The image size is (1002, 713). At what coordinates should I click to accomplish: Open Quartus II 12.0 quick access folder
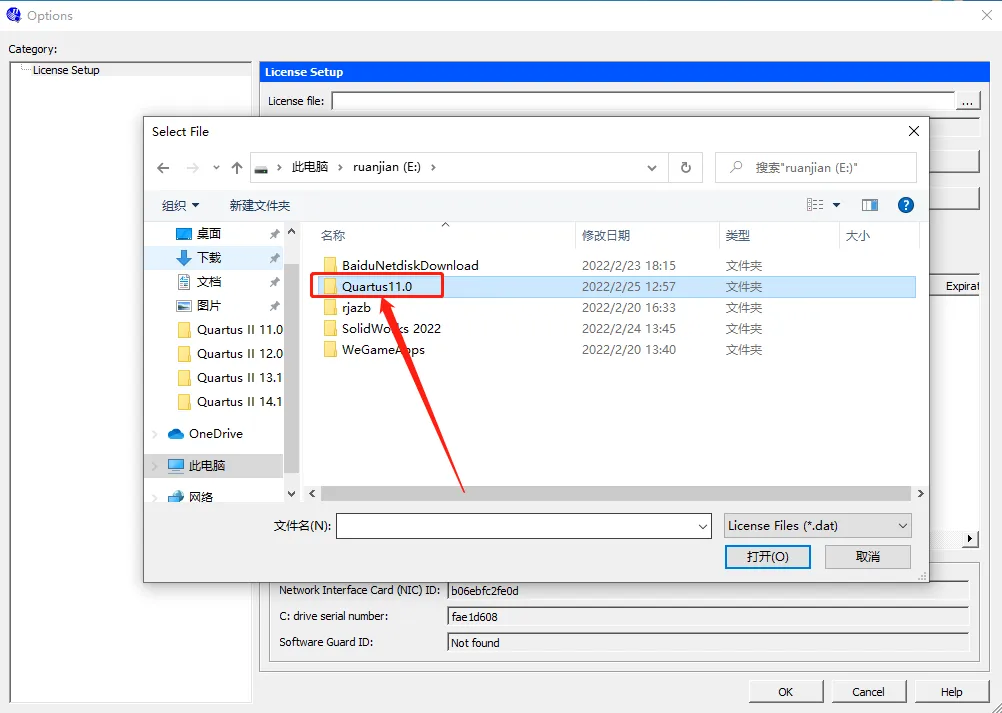(229, 353)
